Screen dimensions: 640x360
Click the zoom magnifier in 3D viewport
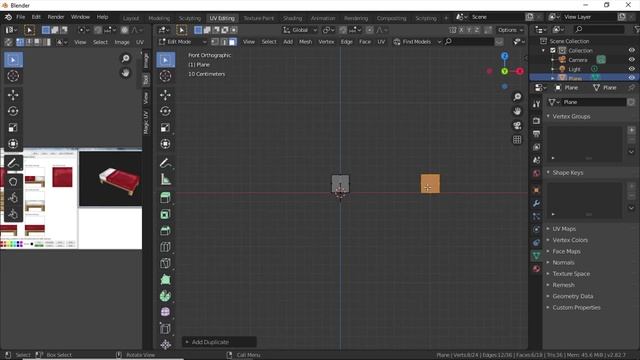coord(517,97)
